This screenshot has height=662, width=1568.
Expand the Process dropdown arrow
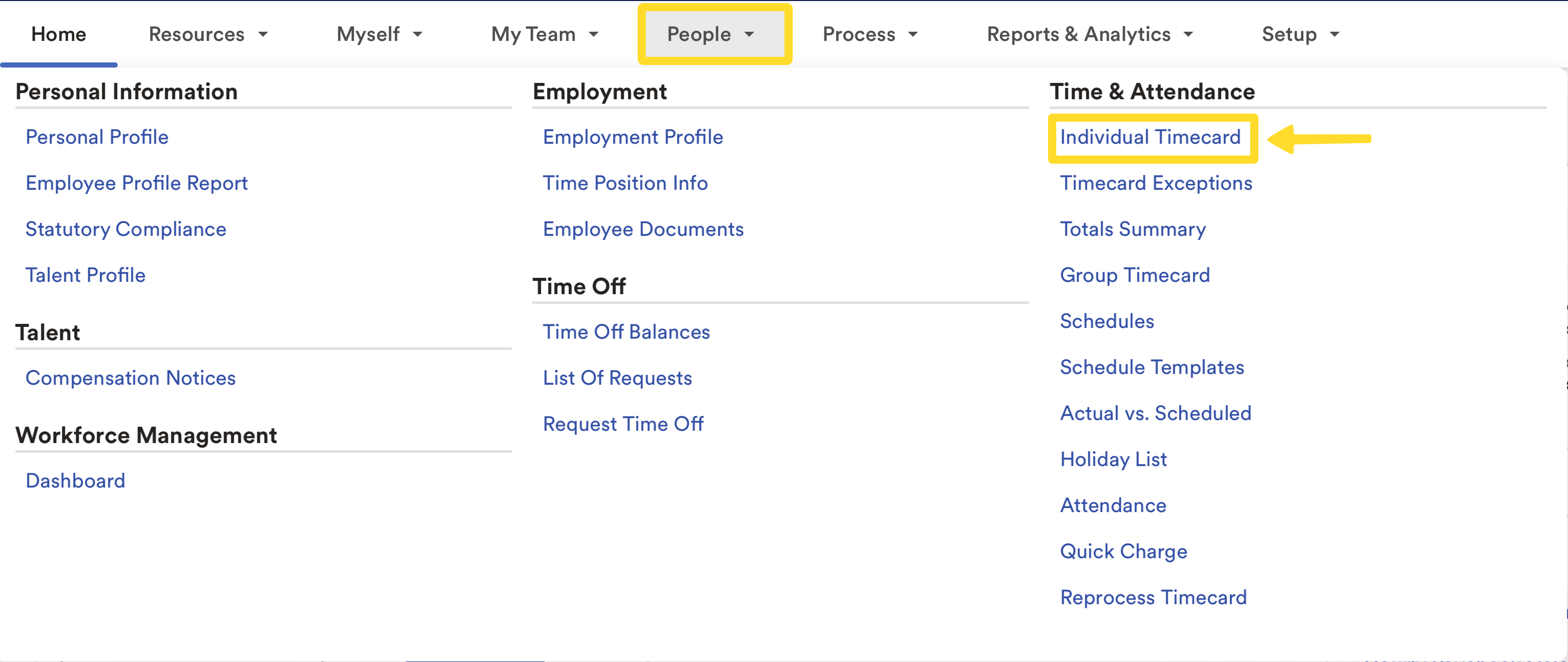coord(913,35)
